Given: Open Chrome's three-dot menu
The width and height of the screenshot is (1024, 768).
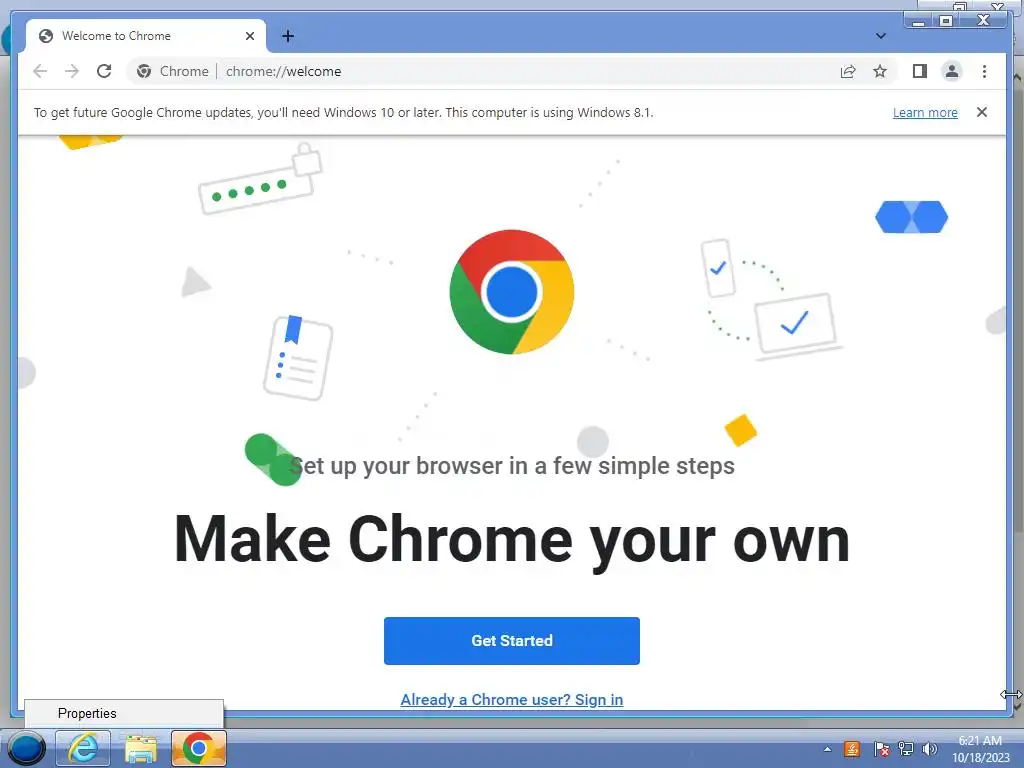Looking at the screenshot, I should point(984,71).
